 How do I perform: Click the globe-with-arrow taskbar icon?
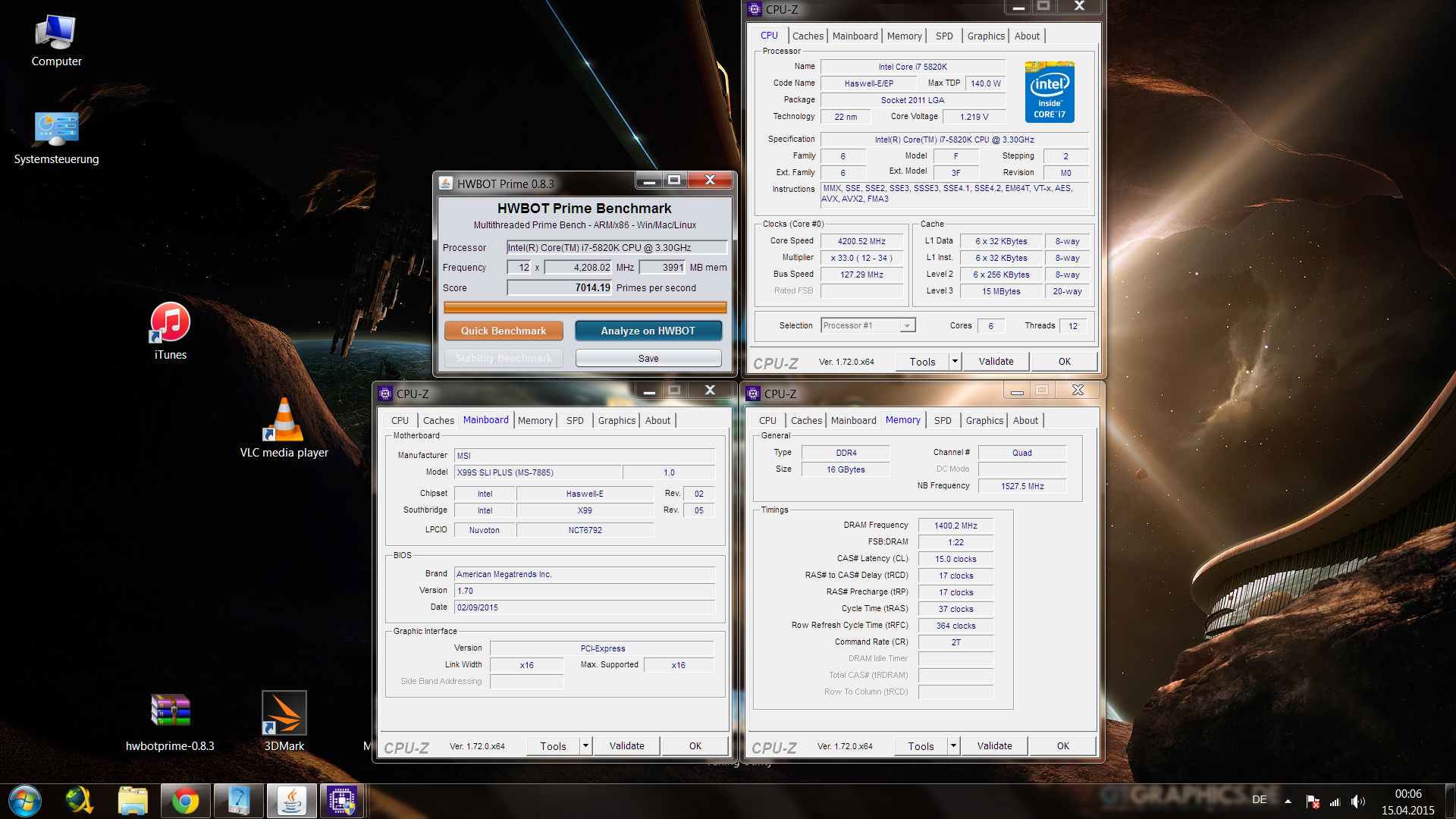pyautogui.click(x=80, y=801)
